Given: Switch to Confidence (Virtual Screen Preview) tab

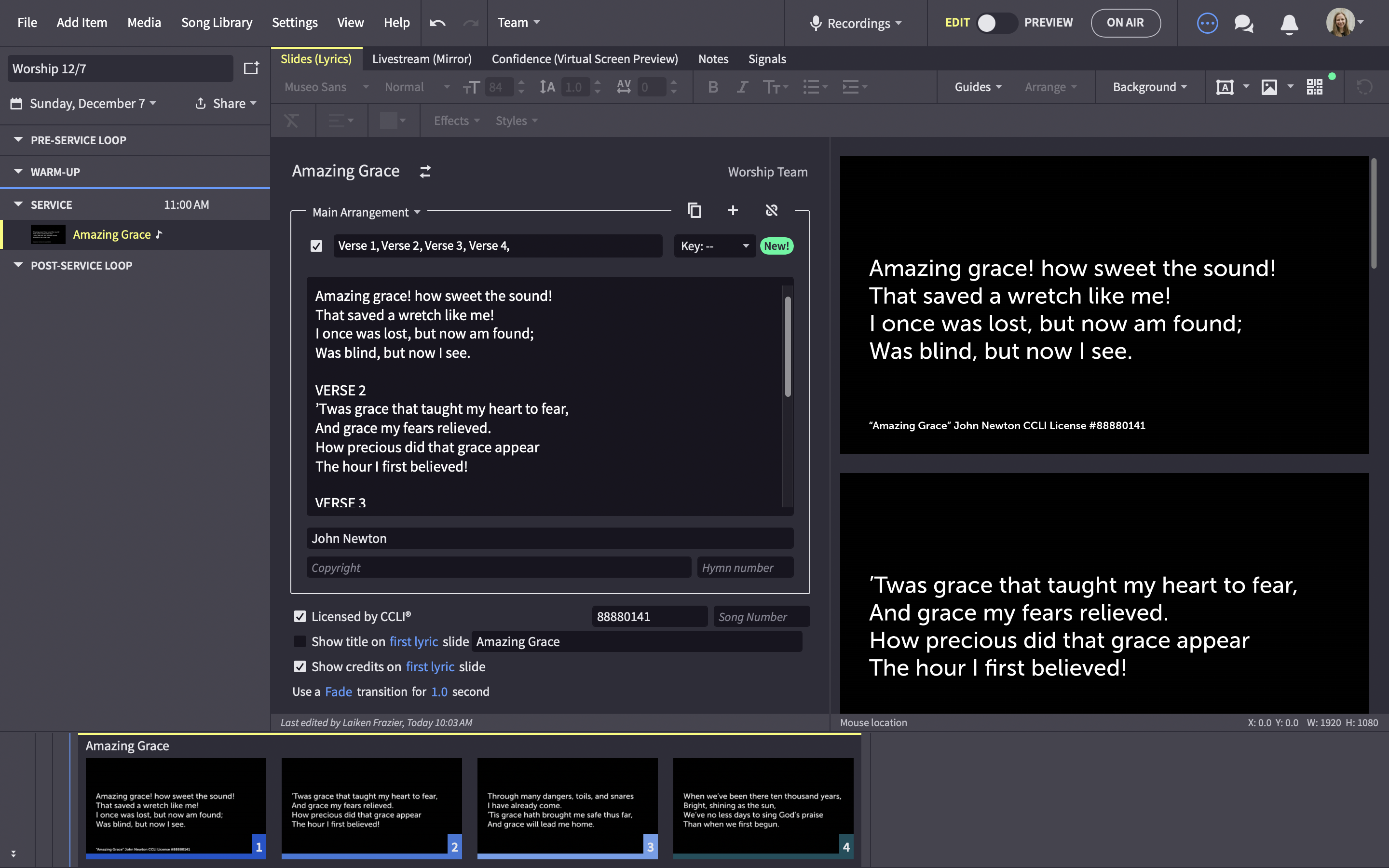Looking at the screenshot, I should pos(585,59).
